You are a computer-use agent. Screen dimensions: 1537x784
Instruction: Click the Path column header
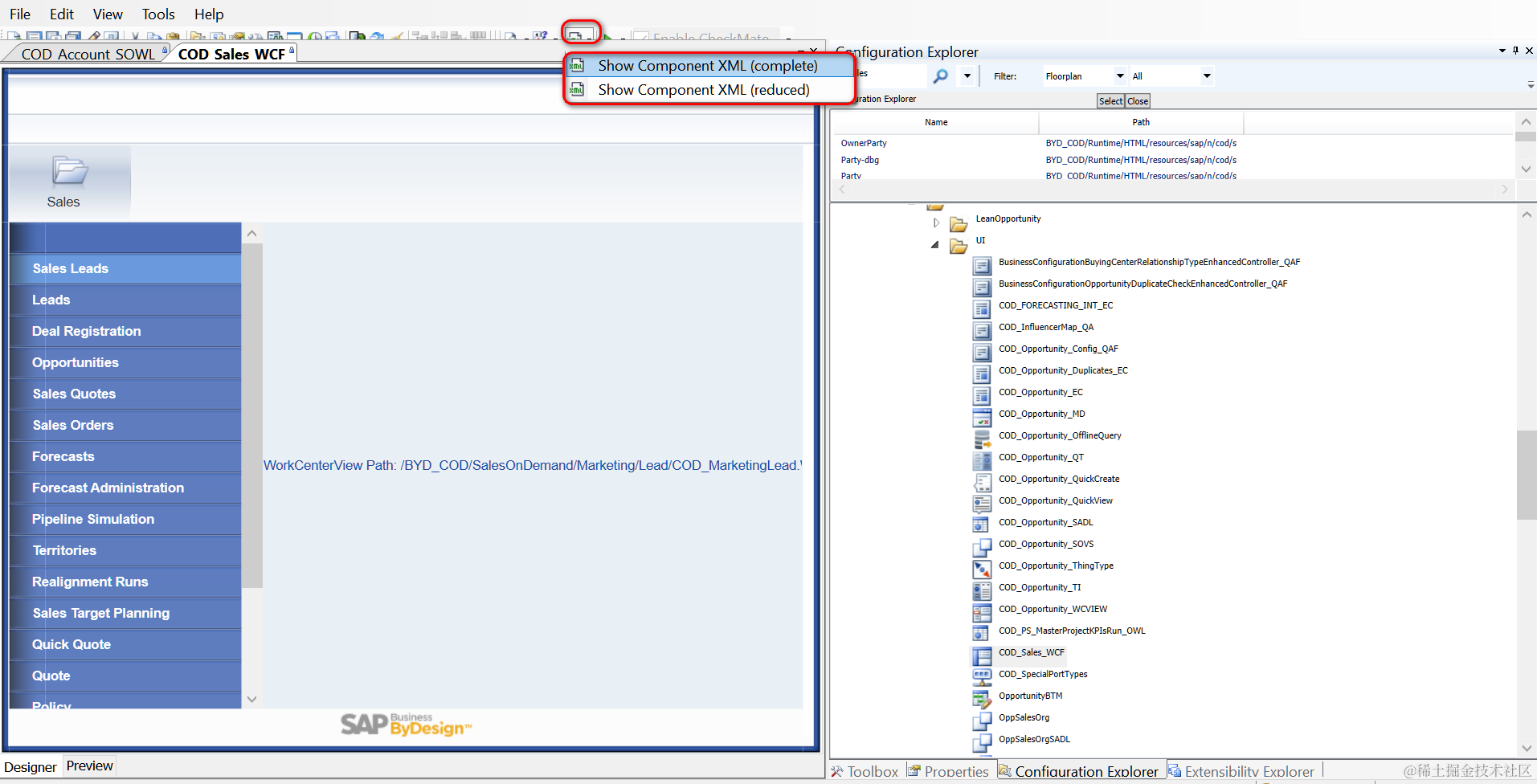point(1141,122)
